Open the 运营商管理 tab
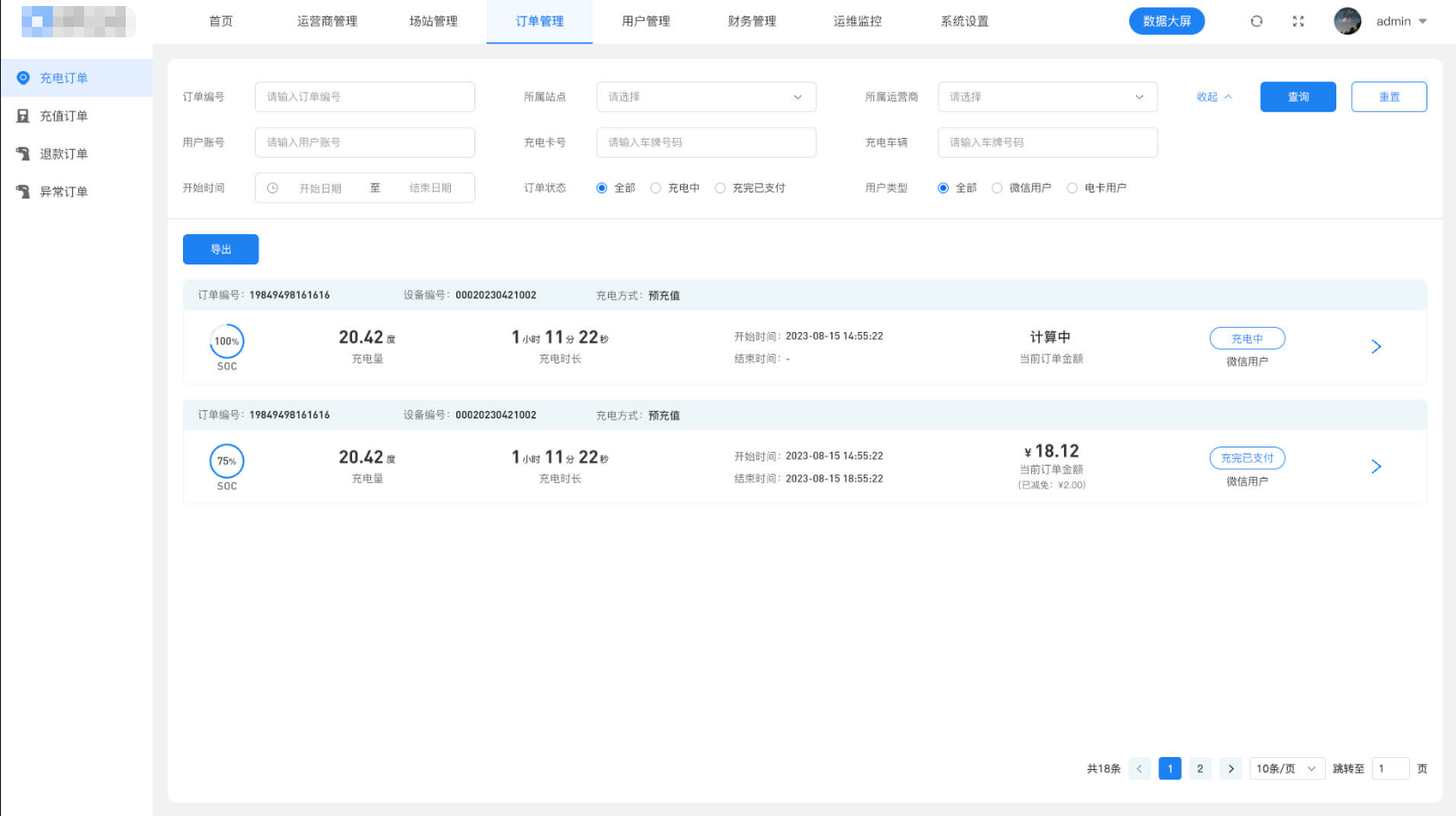The image size is (1456, 816). coord(327,21)
